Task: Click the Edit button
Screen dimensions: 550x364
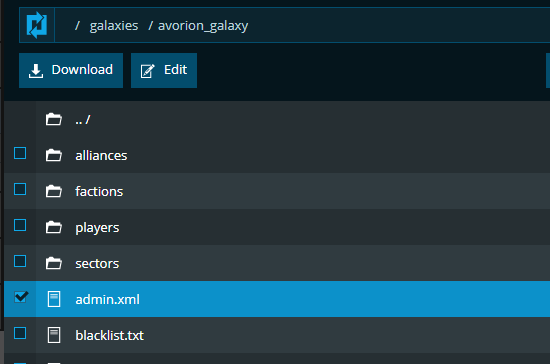Action: click(164, 70)
